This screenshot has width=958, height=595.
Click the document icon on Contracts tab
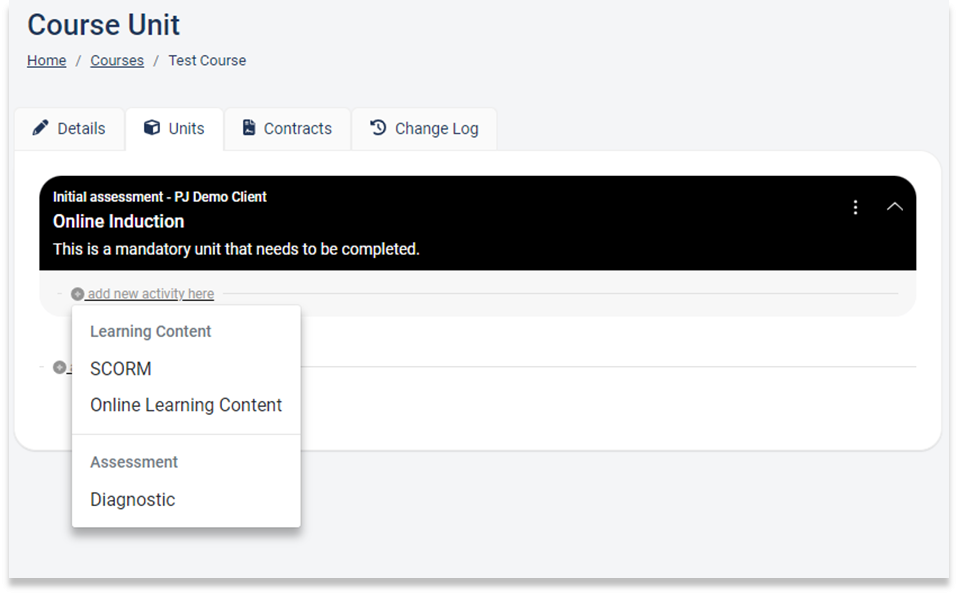tap(249, 127)
